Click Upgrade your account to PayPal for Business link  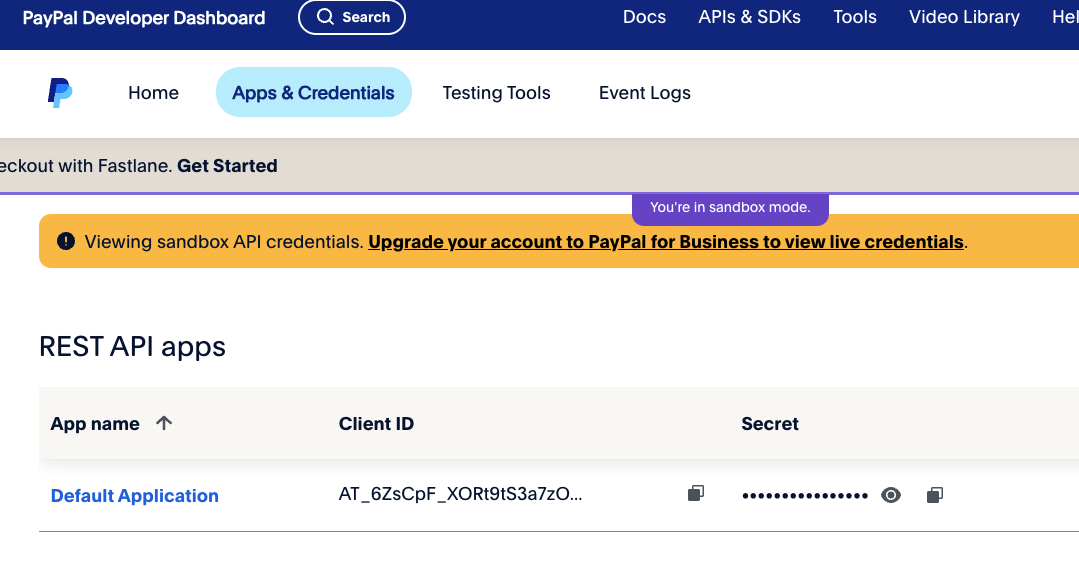[666, 242]
